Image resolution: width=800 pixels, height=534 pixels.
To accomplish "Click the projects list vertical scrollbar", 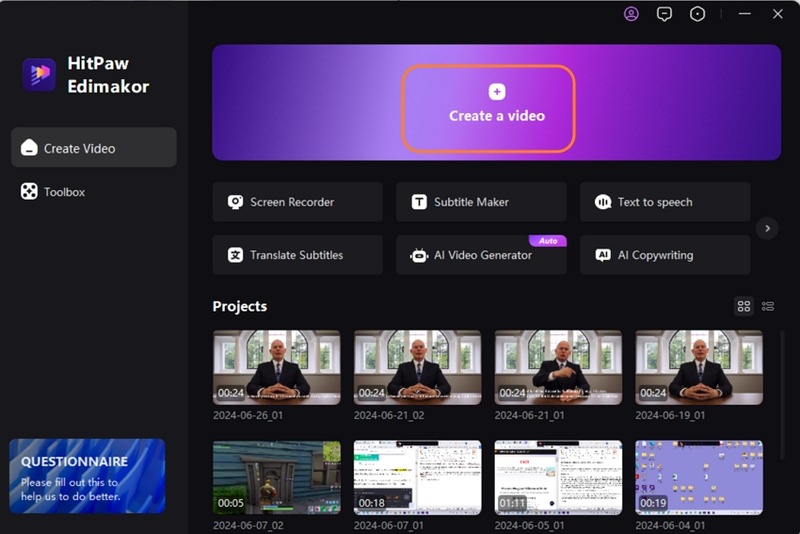I will (x=783, y=395).
